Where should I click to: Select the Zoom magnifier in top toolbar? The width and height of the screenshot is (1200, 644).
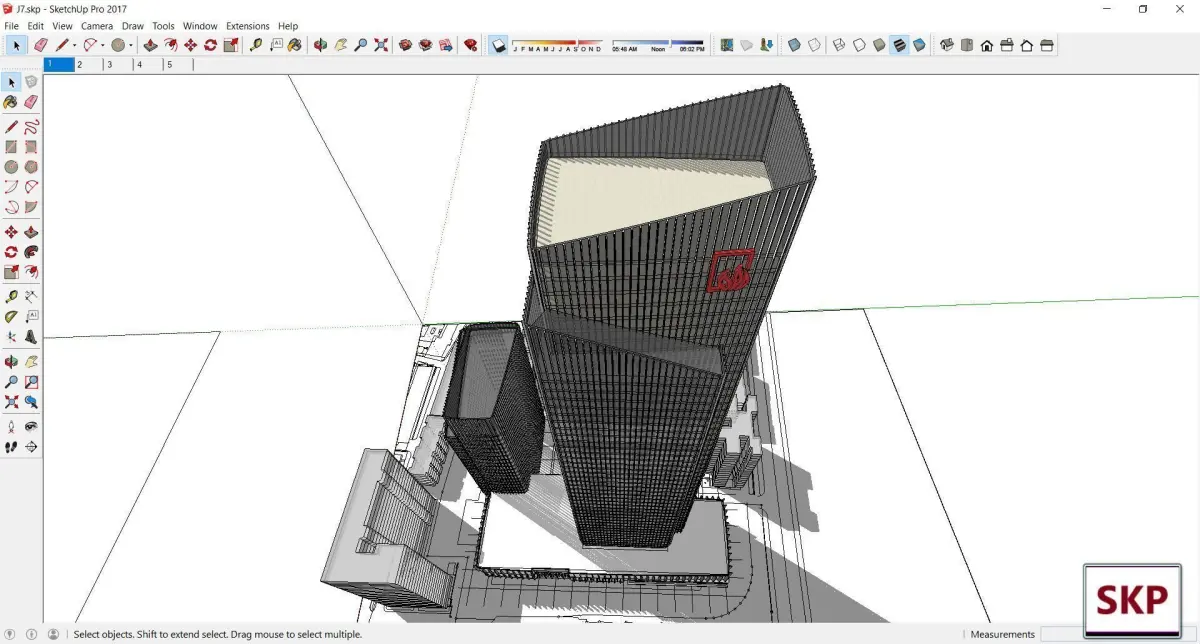pyautogui.click(x=361, y=45)
